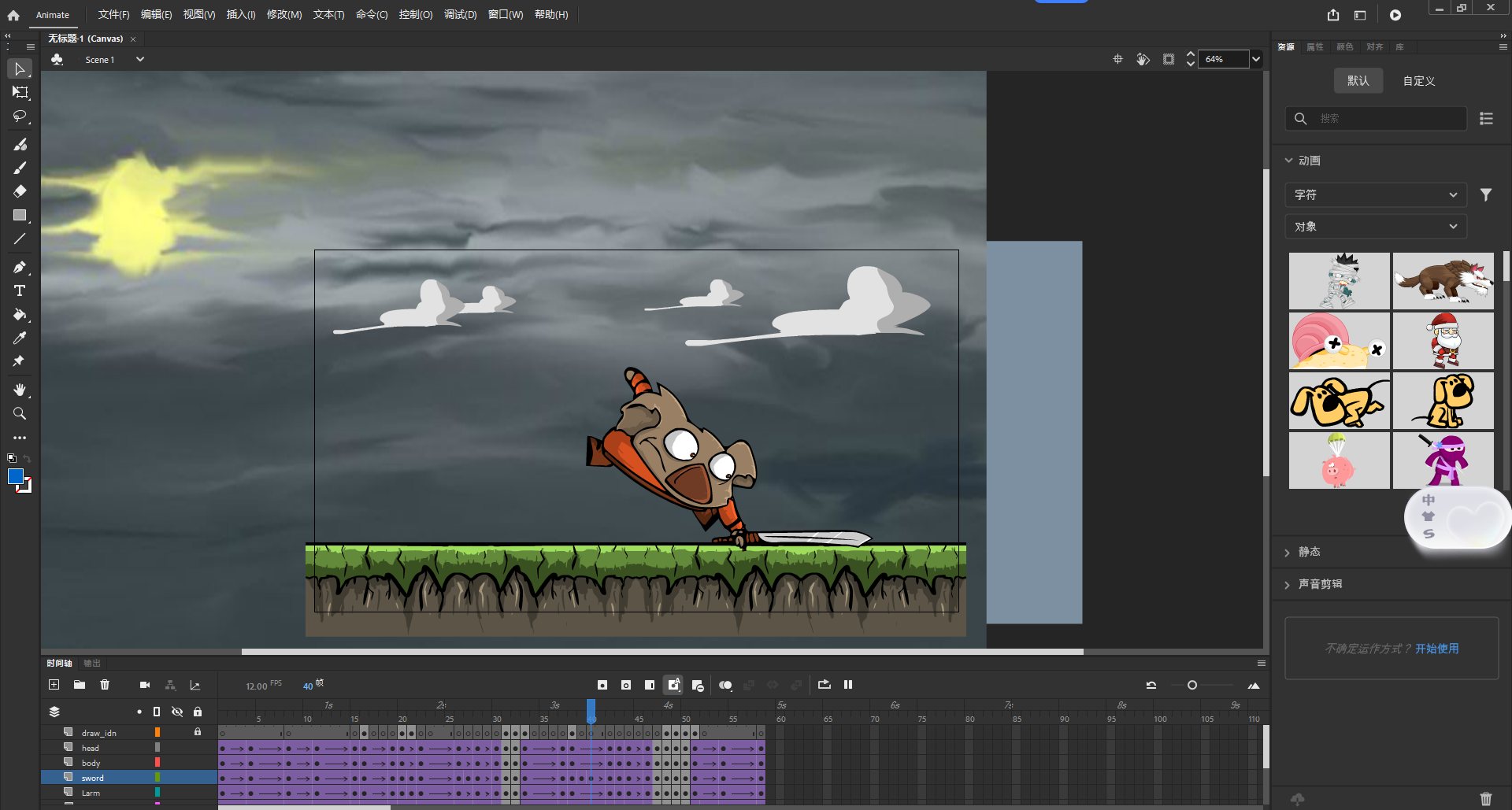Activate the Zoom tool
The image size is (1512, 810).
20,413
